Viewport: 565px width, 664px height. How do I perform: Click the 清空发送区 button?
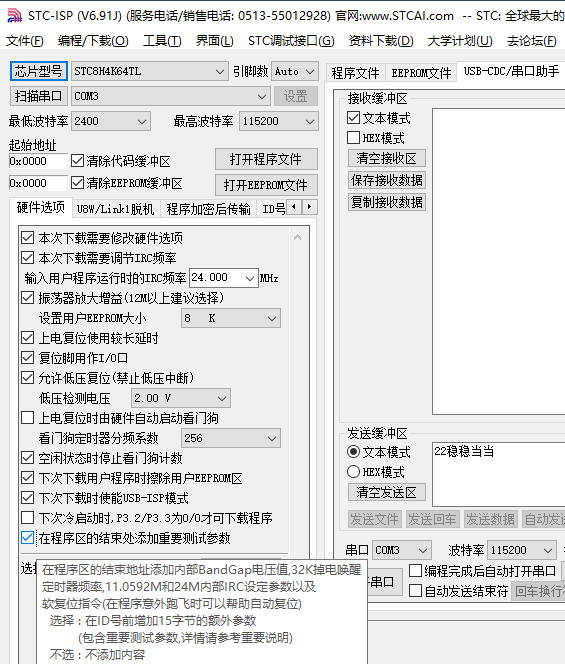tap(387, 492)
